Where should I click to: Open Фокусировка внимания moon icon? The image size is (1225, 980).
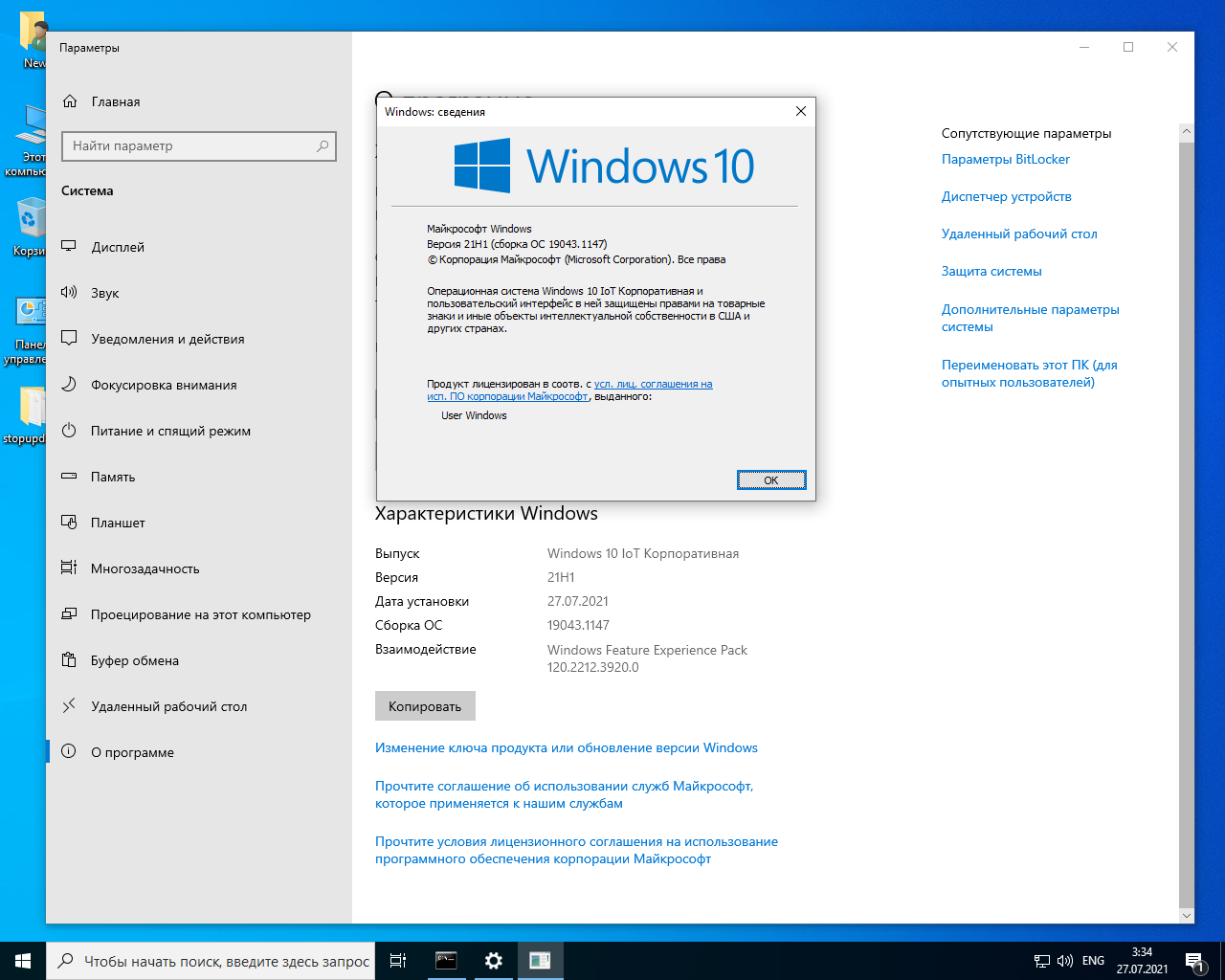coord(69,385)
